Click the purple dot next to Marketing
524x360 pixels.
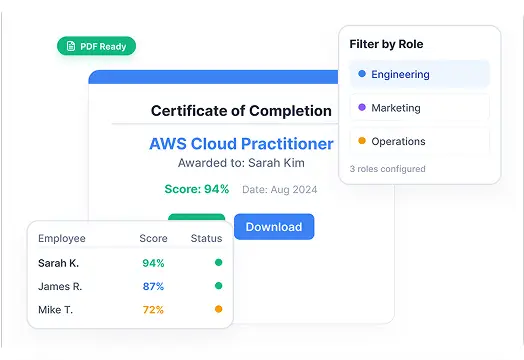pos(362,107)
